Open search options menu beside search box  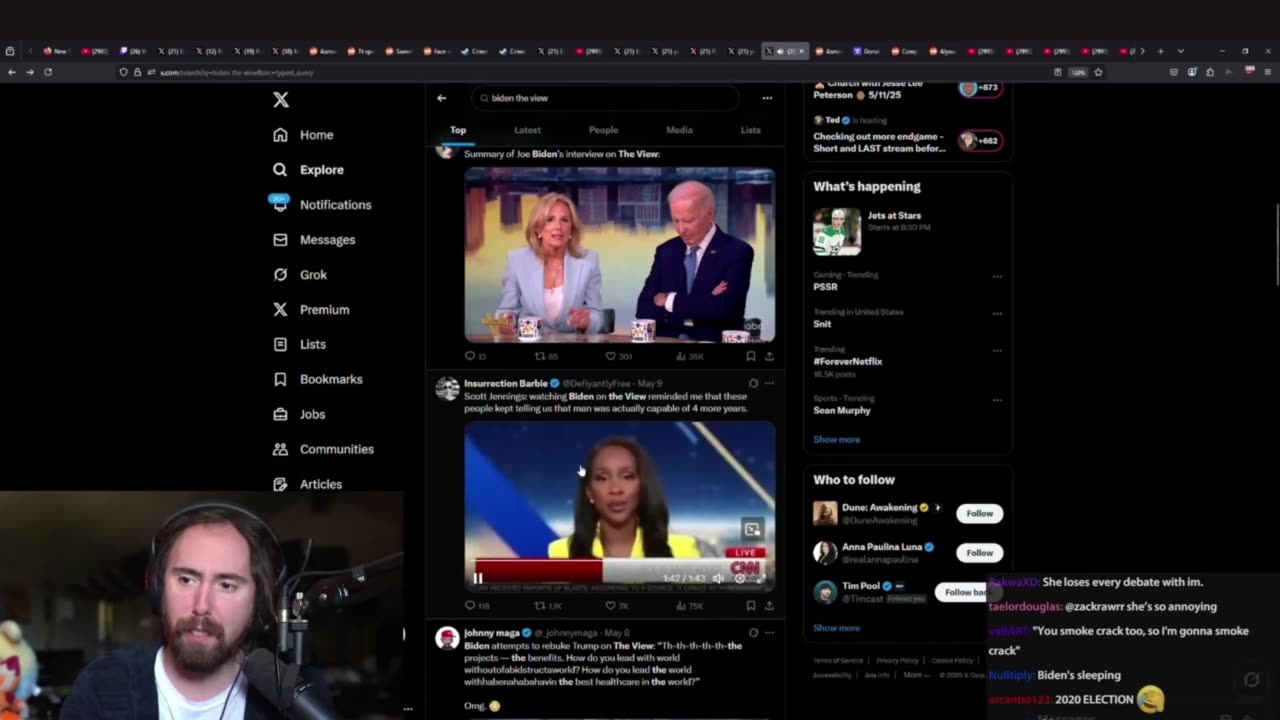pos(767,98)
